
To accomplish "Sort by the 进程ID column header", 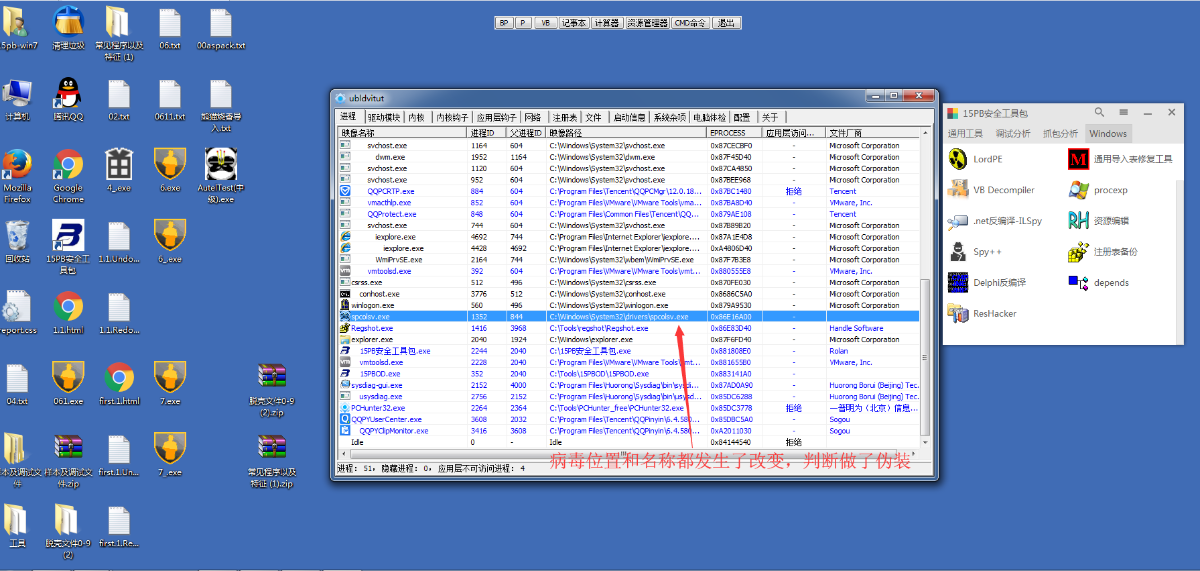I will tap(487, 132).
